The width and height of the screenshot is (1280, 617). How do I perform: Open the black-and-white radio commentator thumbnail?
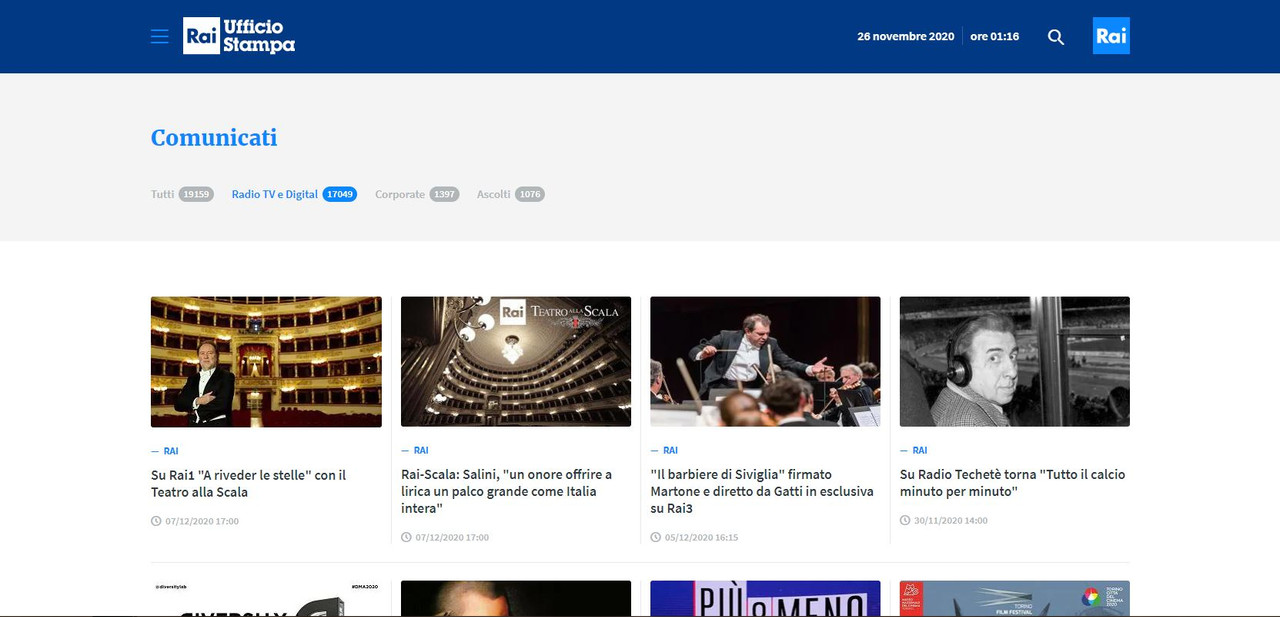pyautogui.click(x=1015, y=362)
